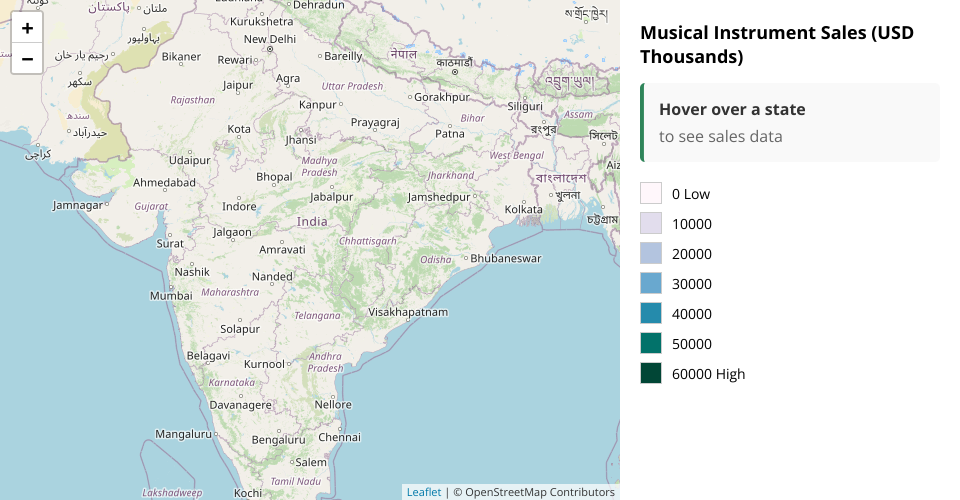Click the 20000 legend color swatch
960x500 pixels.
pos(651,254)
